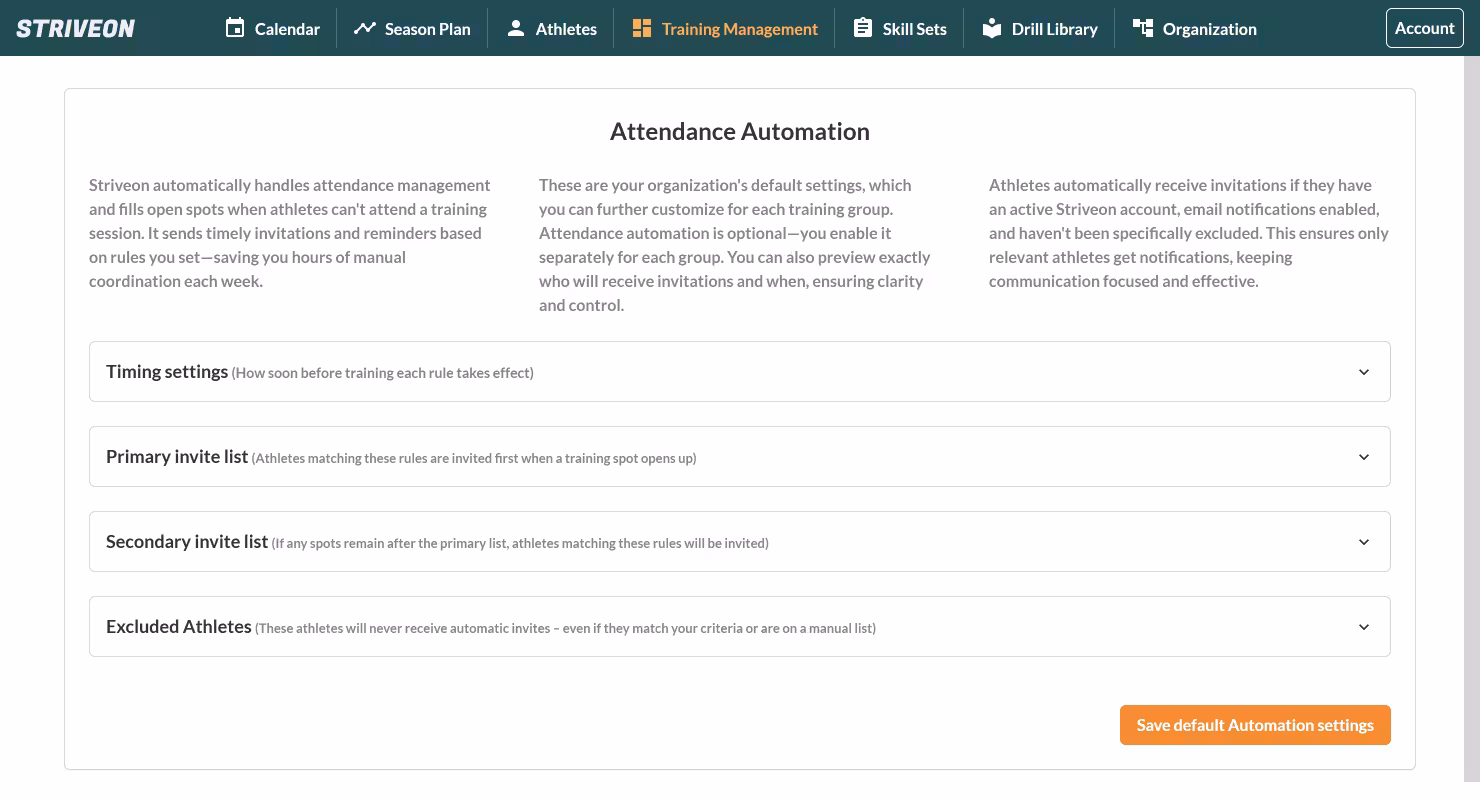Click the Drill Library book icon
Image resolution: width=1480 pixels, height=800 pixels.
[991, 28]
